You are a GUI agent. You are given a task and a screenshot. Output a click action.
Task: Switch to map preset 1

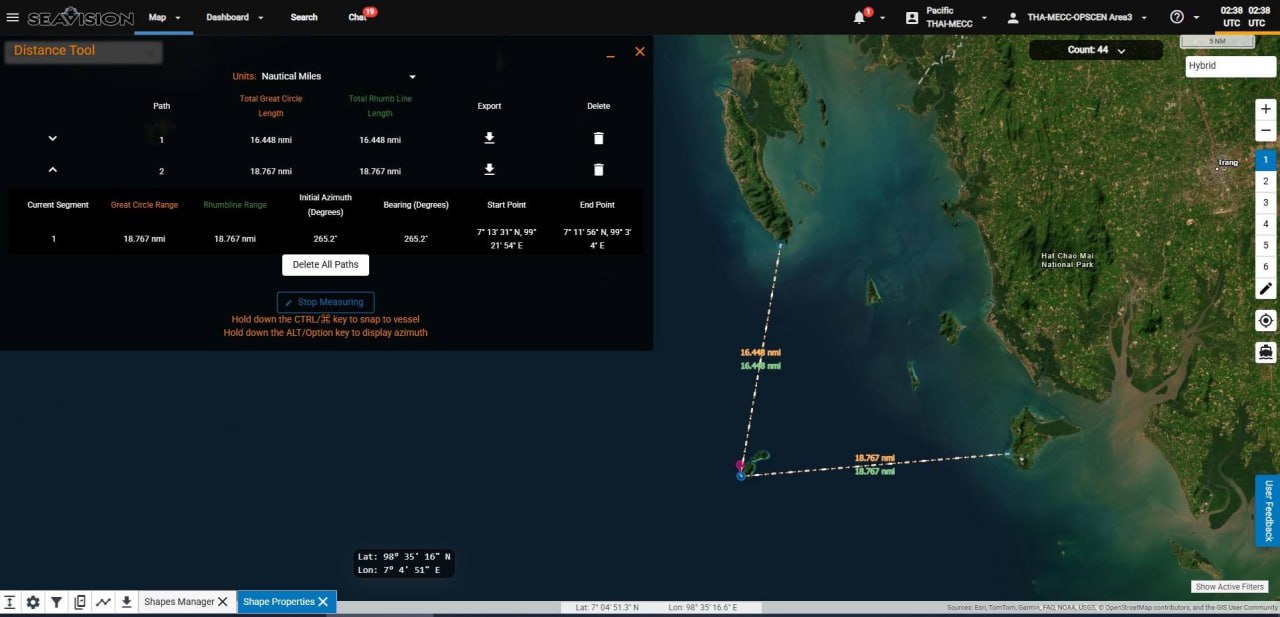tap(1265, 160)
